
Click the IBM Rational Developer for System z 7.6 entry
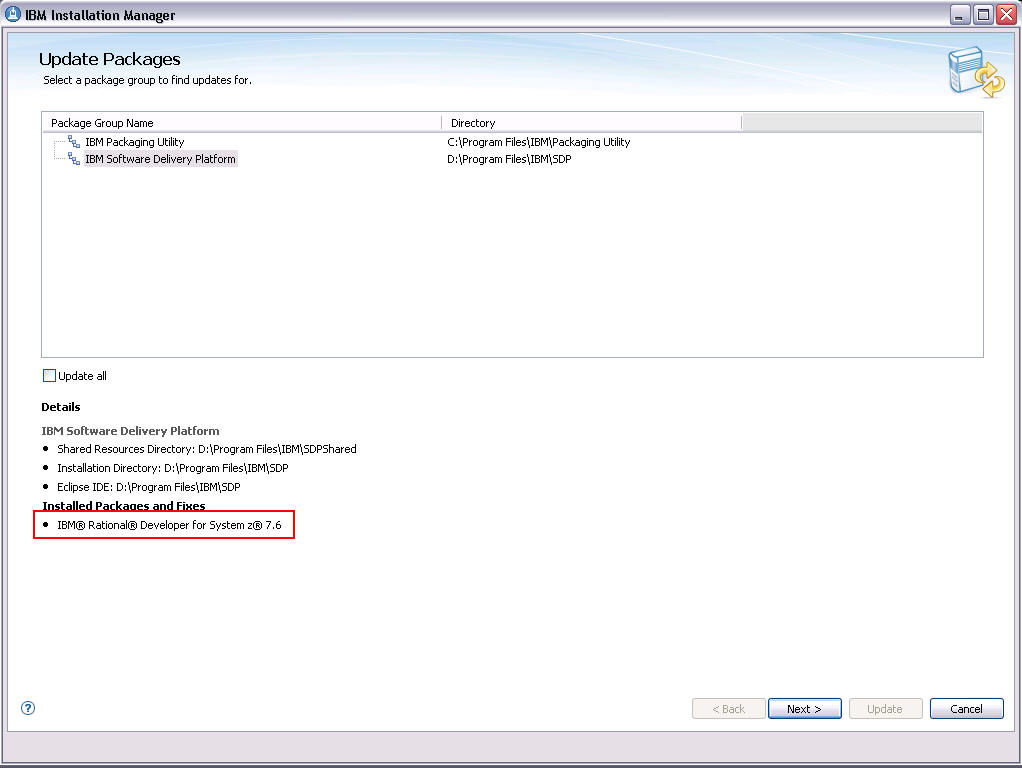click(x=169, y=525)
